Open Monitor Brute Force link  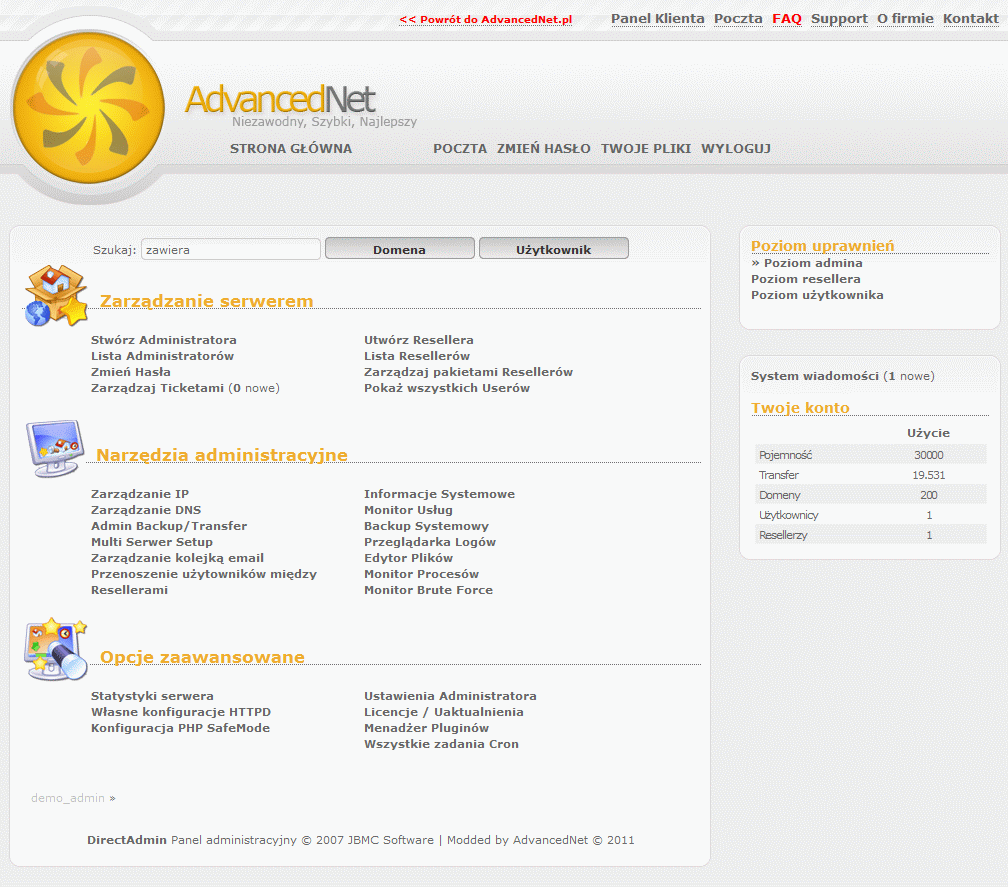pyautogui.click(x=428, y=590)
